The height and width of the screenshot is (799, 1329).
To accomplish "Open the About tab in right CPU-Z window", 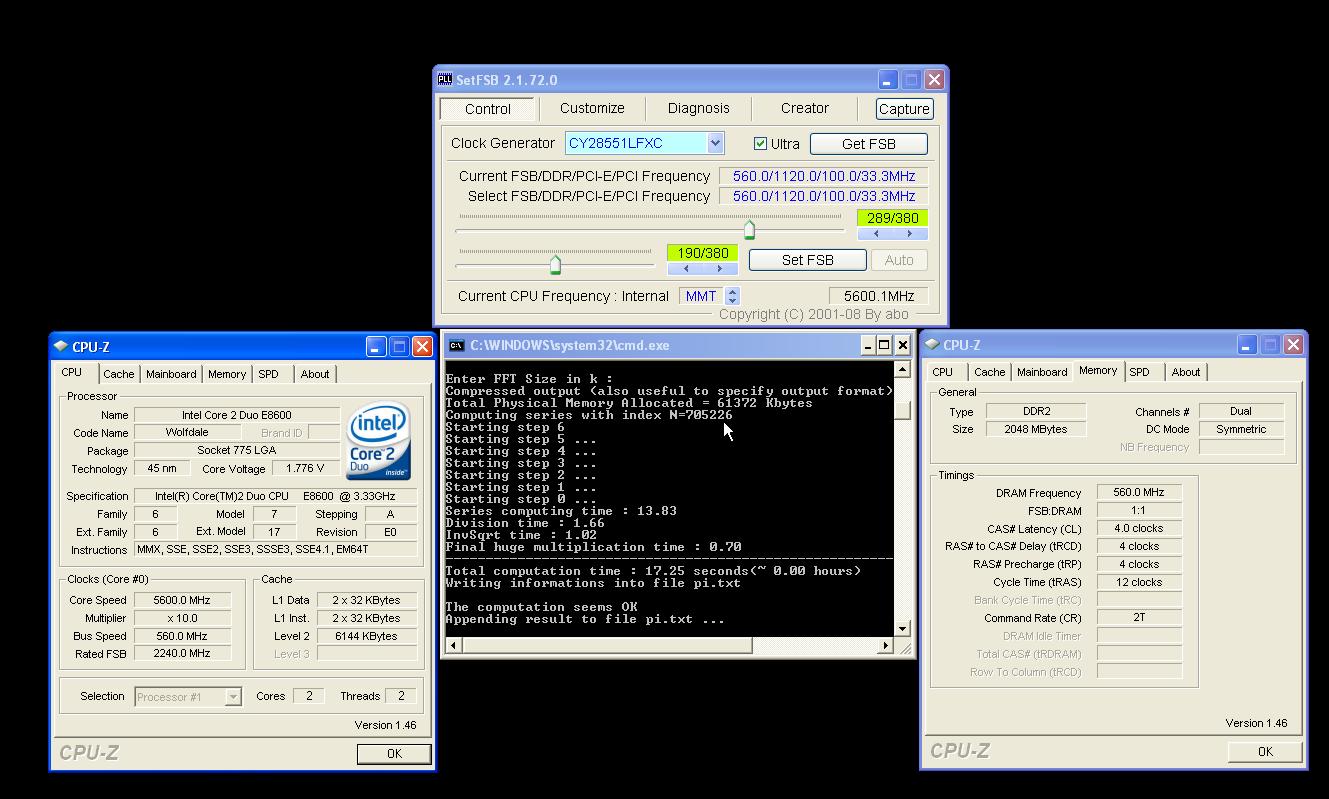I will pos(1186,372).
